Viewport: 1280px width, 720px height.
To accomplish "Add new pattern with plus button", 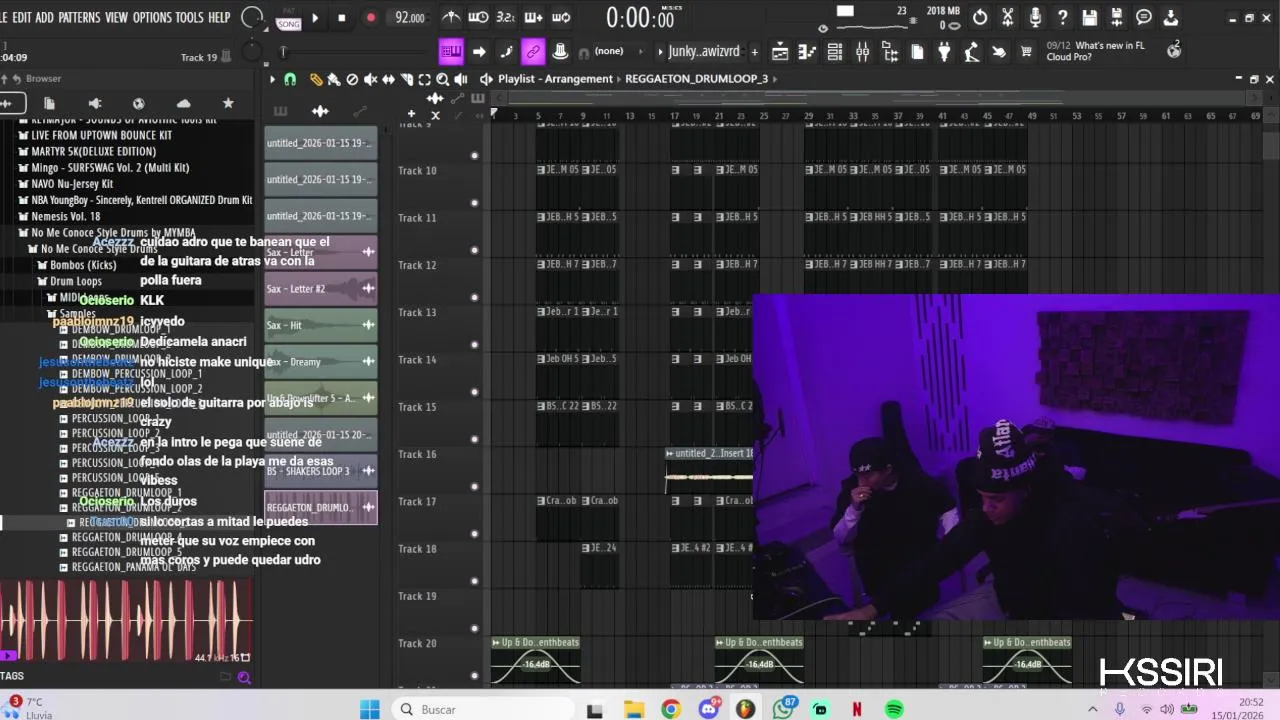I will (x=755, y=52).
